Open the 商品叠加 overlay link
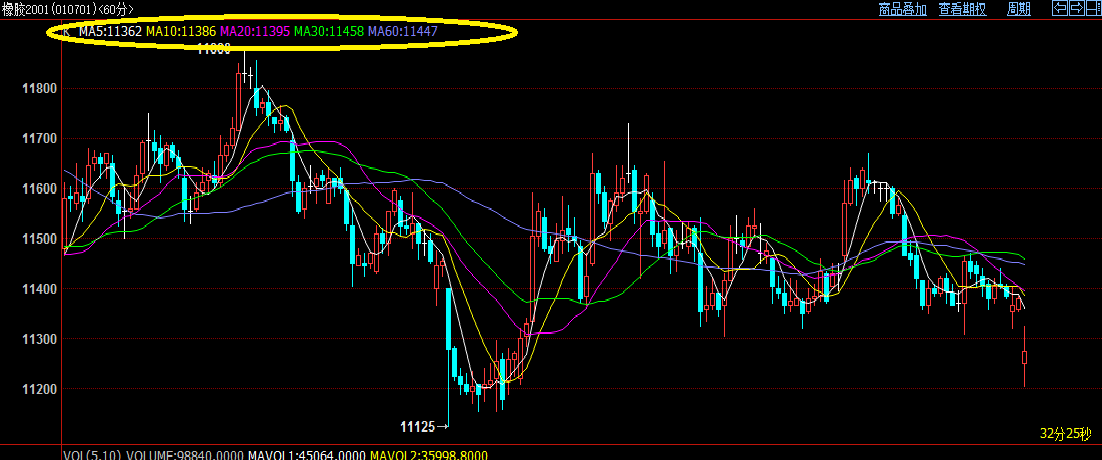This screenshot has width=1102, height=460. [x=902, y=10]
